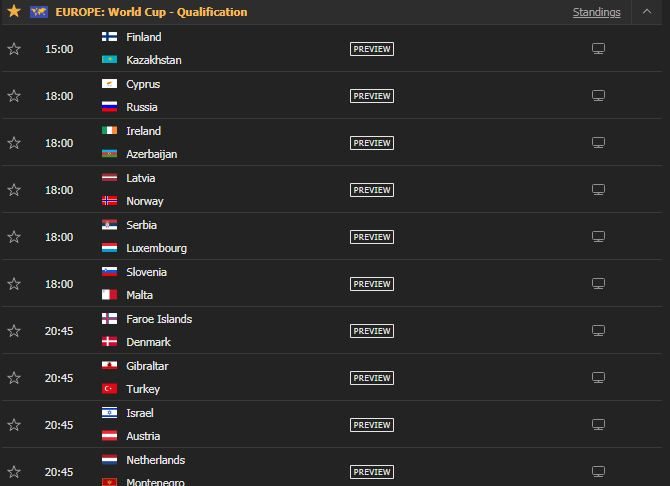Select the Denmark team name
The height and width of the screenshot is (486, 670).
tap(148, 342)
